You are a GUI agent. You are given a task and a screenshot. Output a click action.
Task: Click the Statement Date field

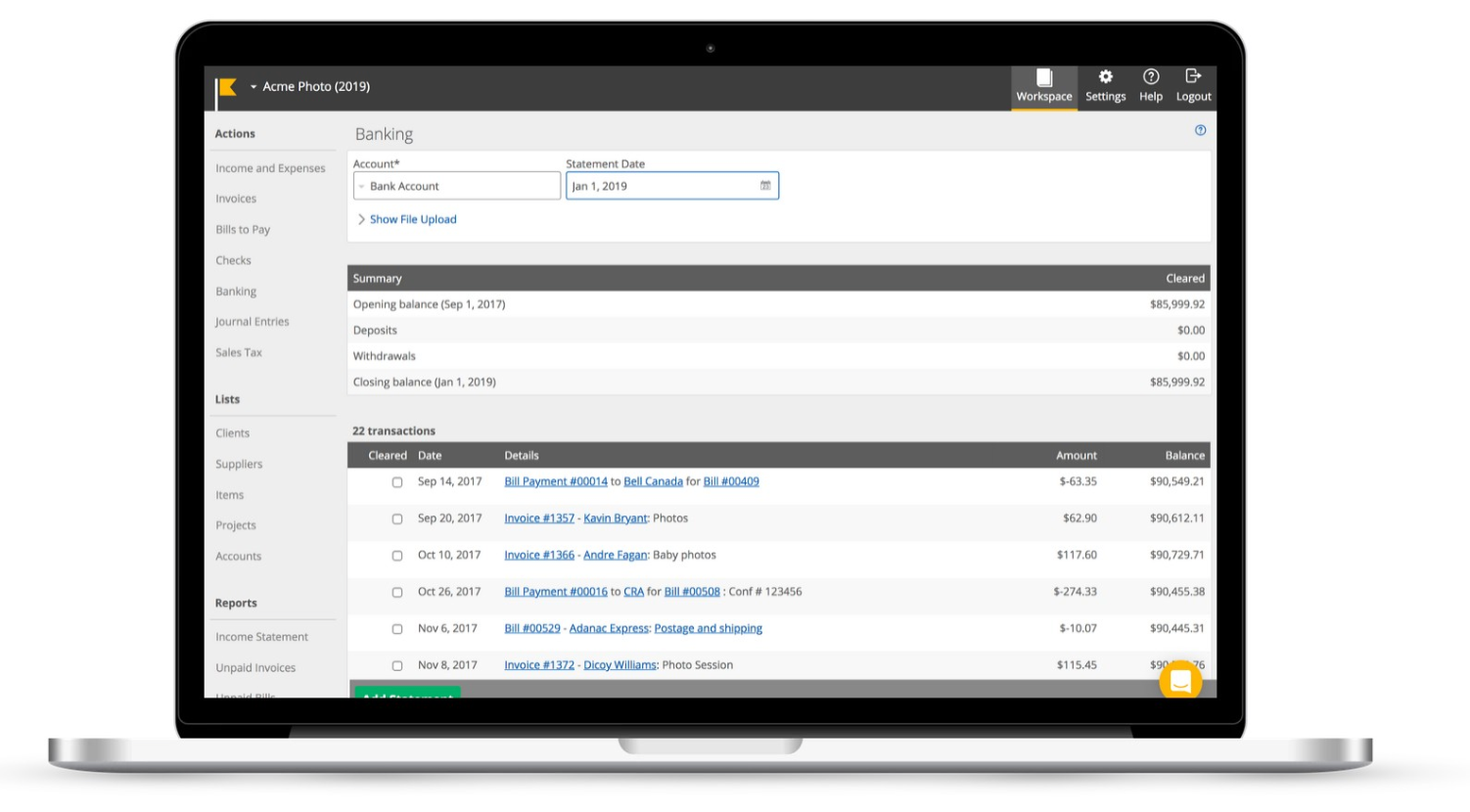[672, 186]
